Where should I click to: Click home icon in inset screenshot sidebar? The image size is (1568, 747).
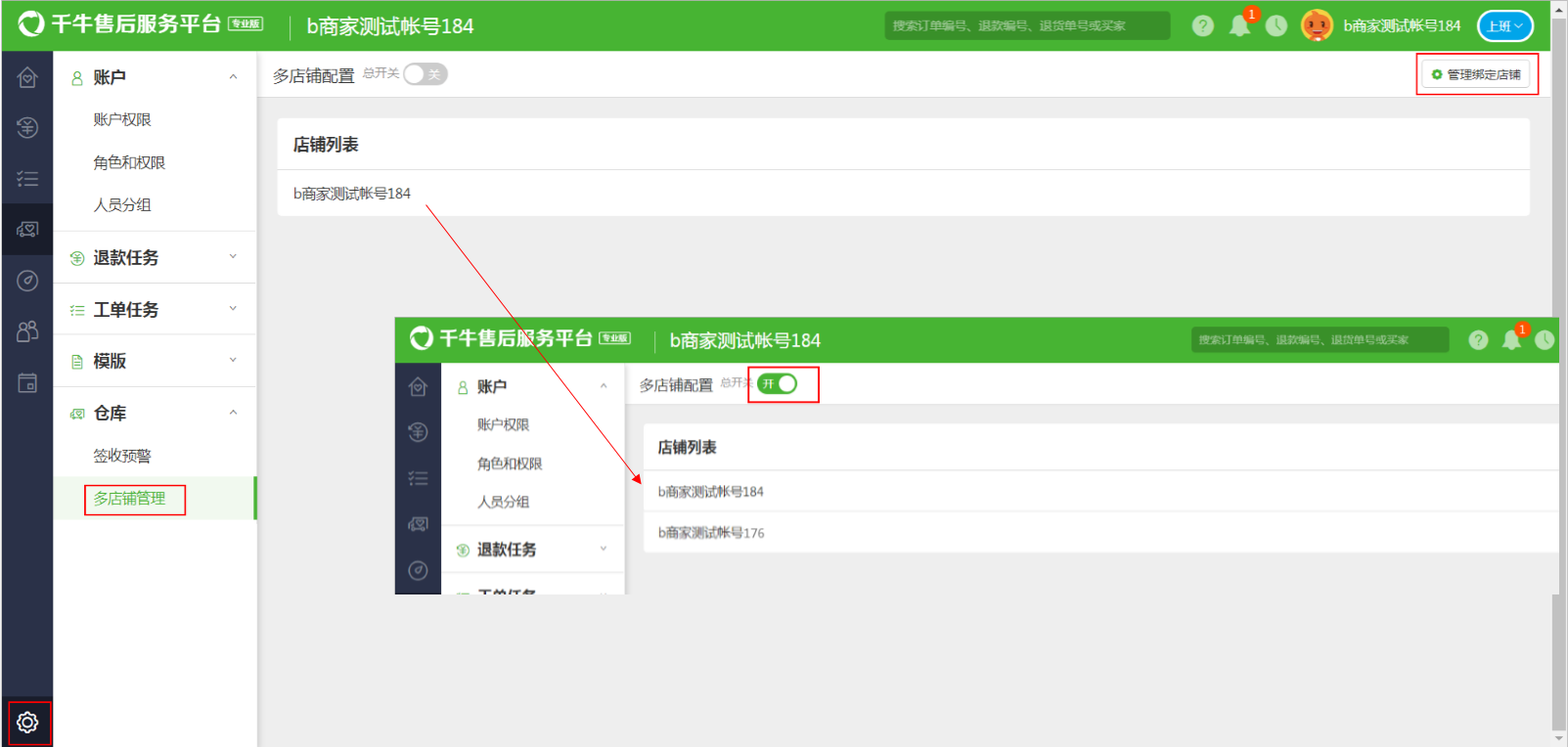coord(418,387)
